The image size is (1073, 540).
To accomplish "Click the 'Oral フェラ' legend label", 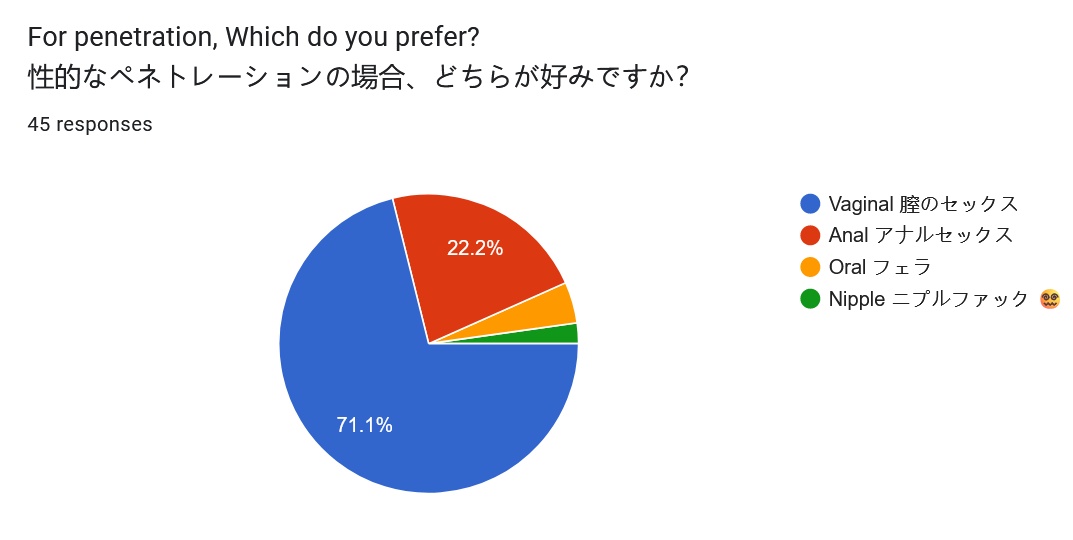I will [880, 267].
